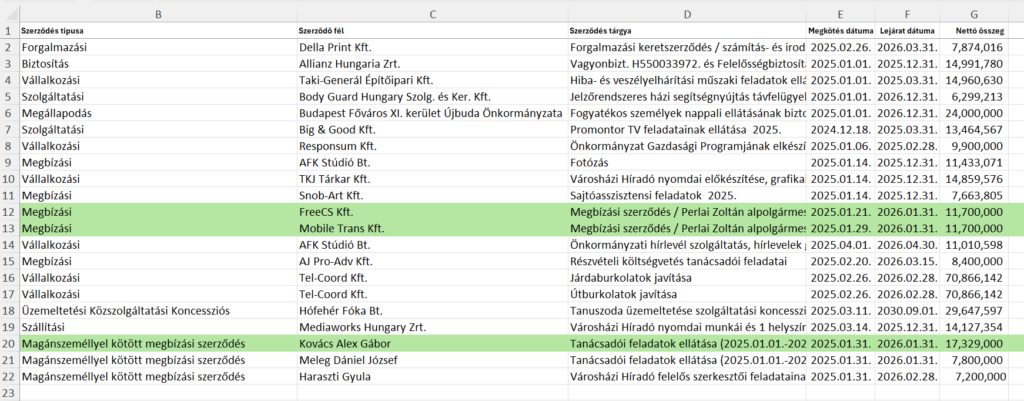
Task: Select the amount '14,127,354' cell
Action: (x=974, y=327)
